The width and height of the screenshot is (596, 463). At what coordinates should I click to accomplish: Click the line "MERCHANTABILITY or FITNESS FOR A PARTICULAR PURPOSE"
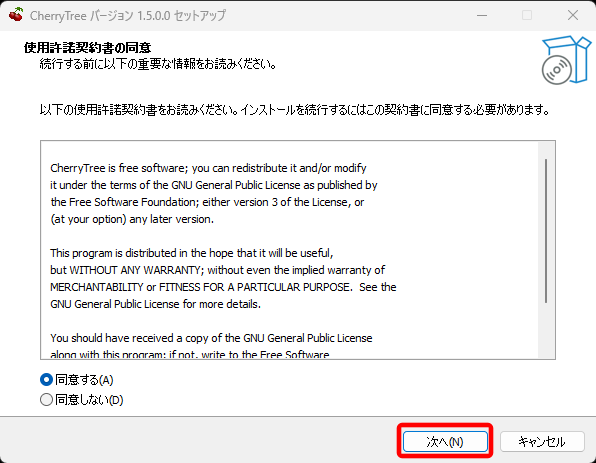coord(200,287)
